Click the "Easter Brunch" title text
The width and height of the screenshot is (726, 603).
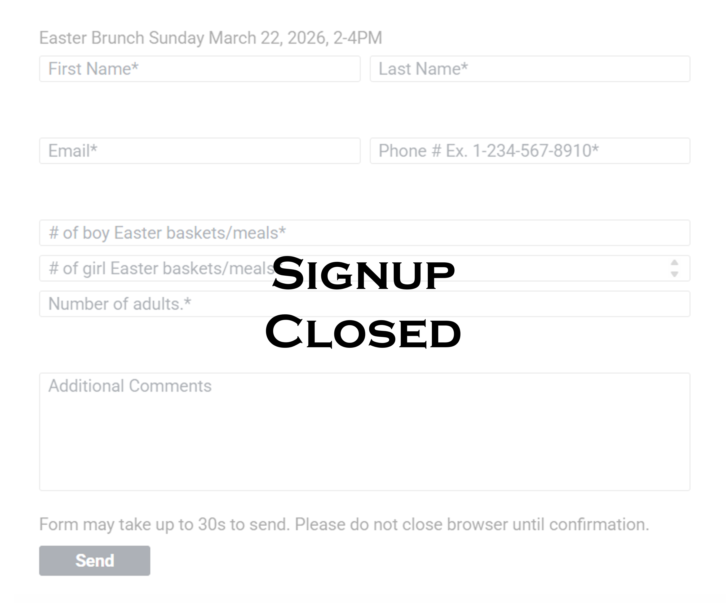(x=91, y=38)
